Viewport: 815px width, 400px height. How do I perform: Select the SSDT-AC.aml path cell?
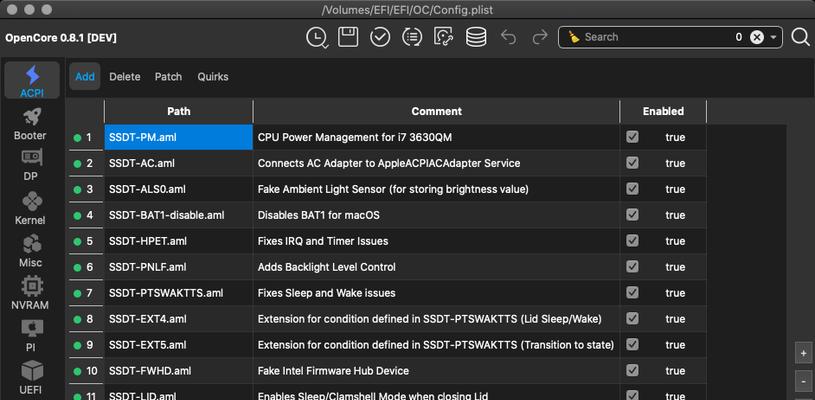(179, 163)
